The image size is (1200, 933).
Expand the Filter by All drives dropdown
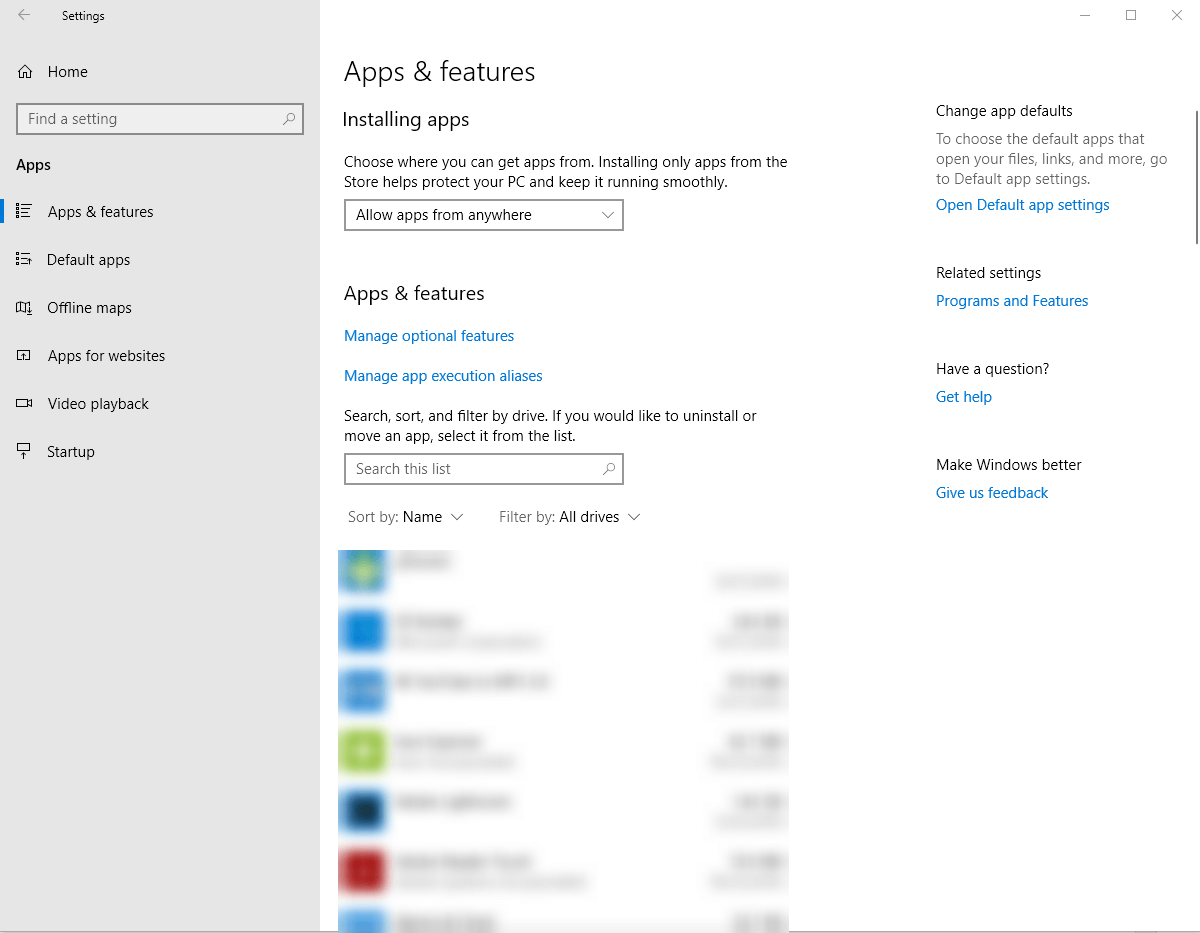coord(570,517)
